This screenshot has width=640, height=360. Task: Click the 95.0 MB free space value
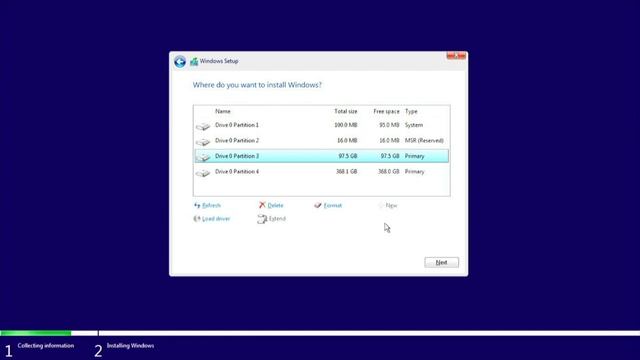389,125
